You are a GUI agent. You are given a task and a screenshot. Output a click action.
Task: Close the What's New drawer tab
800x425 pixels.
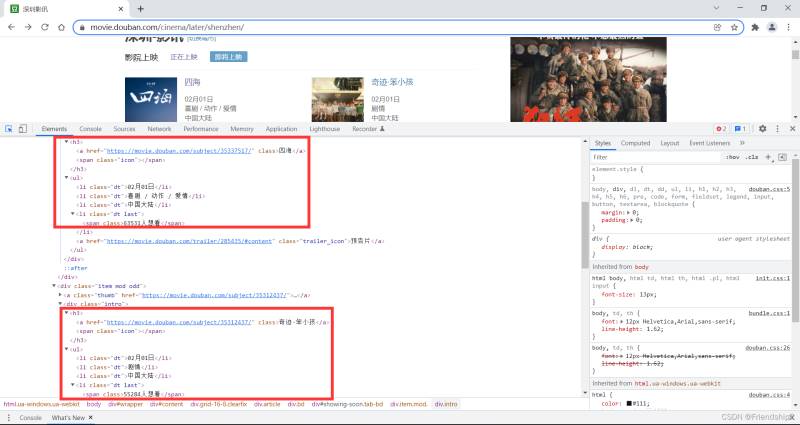(x=90, y=418)
